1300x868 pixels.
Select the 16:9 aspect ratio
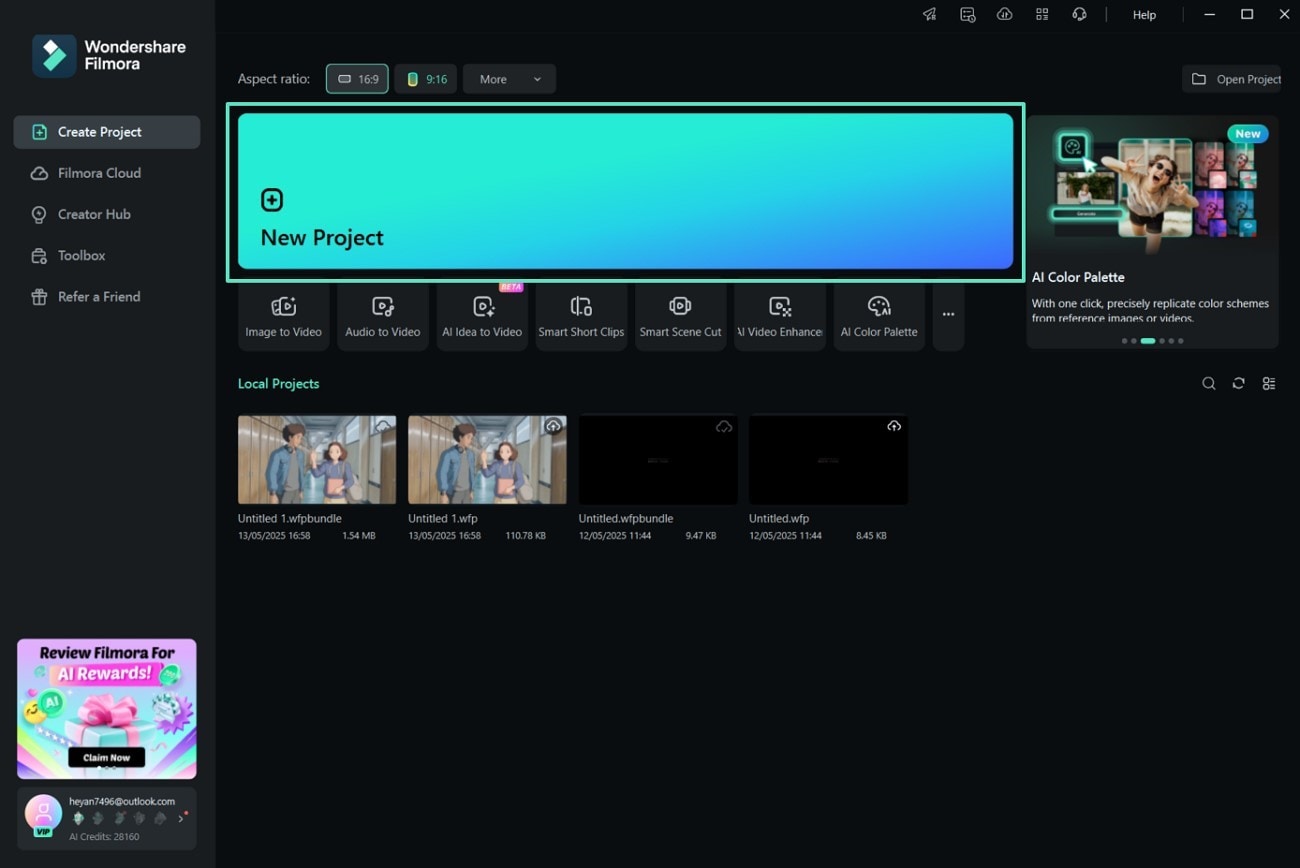[357, 79]
